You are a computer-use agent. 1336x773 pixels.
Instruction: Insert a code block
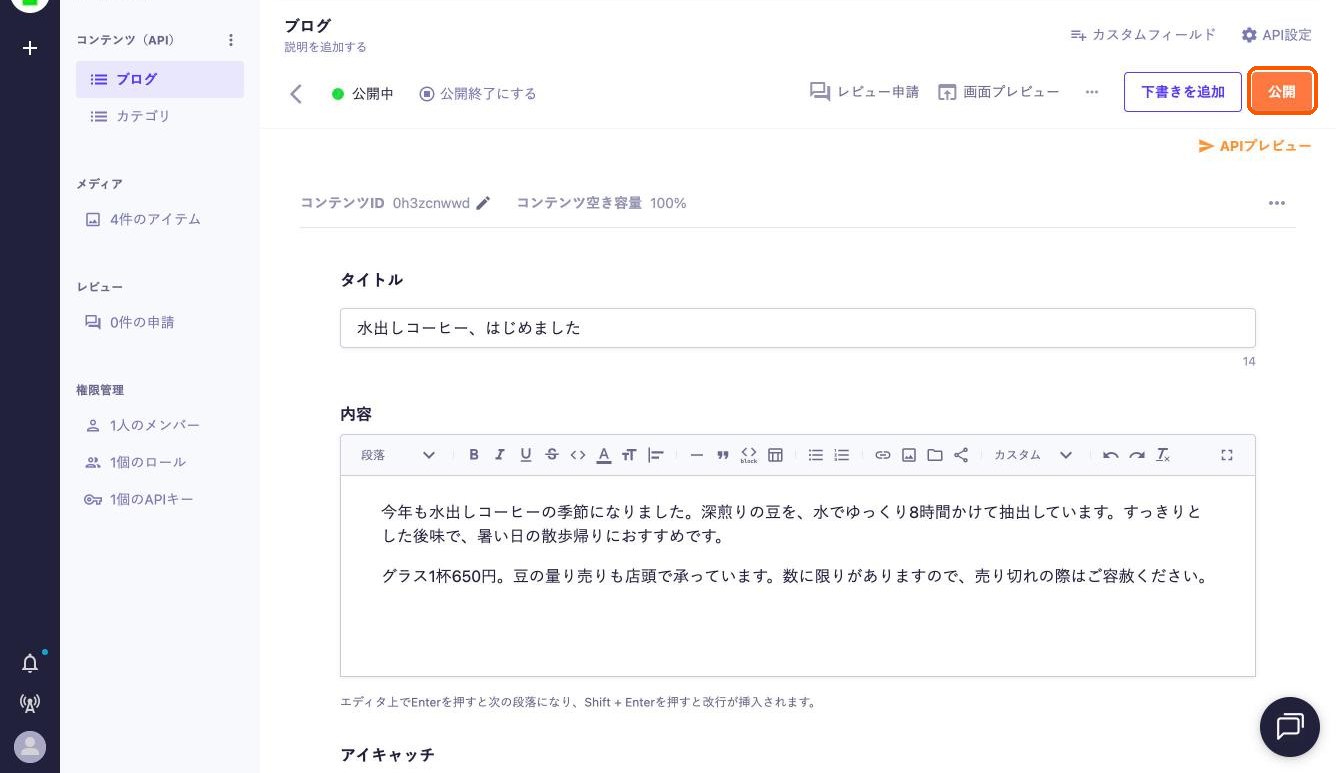point(749,455)
